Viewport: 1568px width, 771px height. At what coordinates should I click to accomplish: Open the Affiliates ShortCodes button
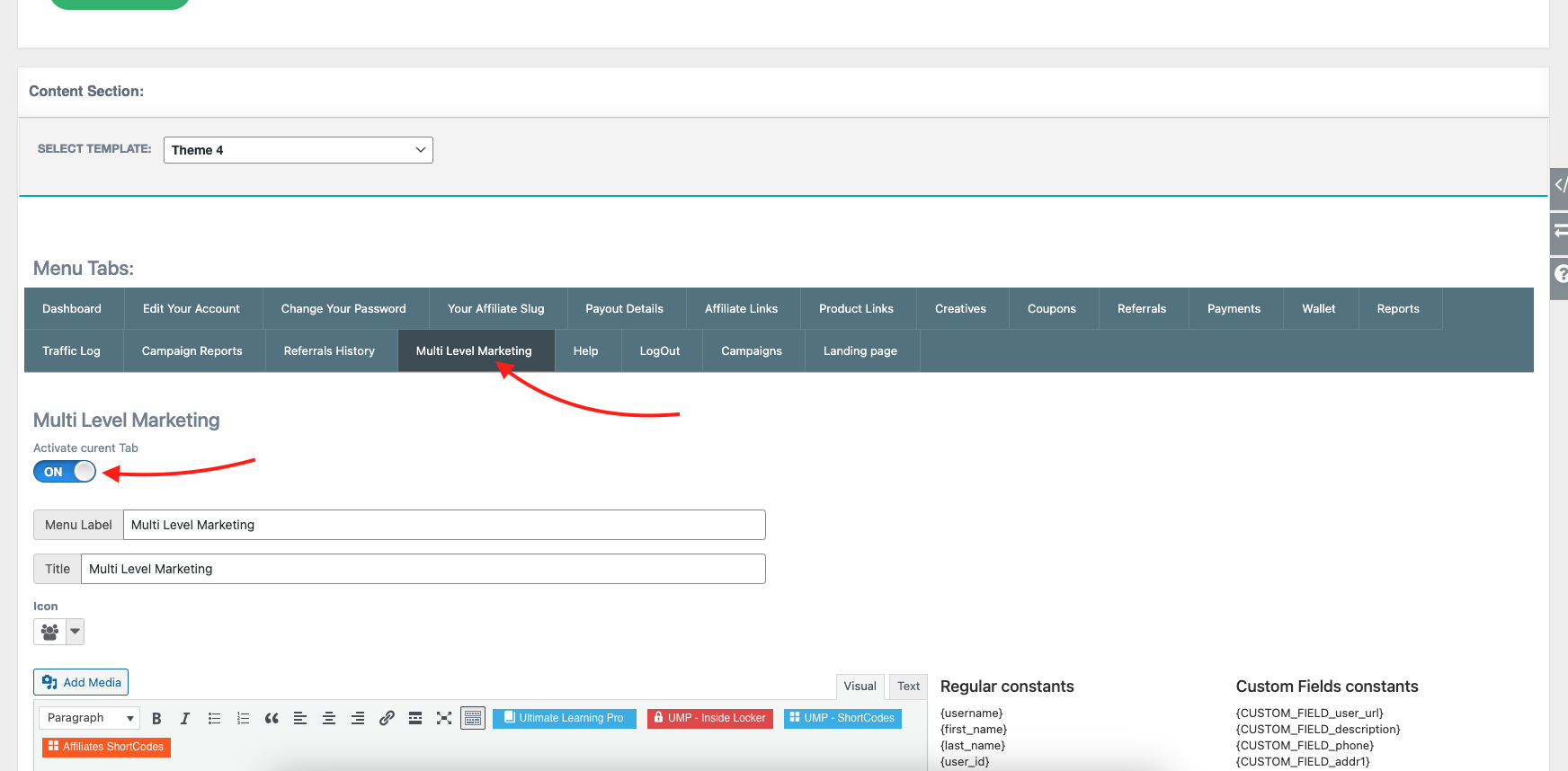coord(106,747)
